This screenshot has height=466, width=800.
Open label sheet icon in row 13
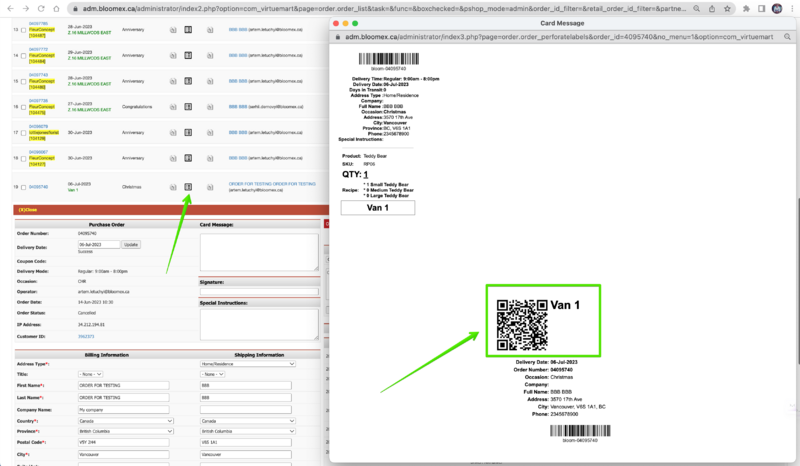(188, 30)
